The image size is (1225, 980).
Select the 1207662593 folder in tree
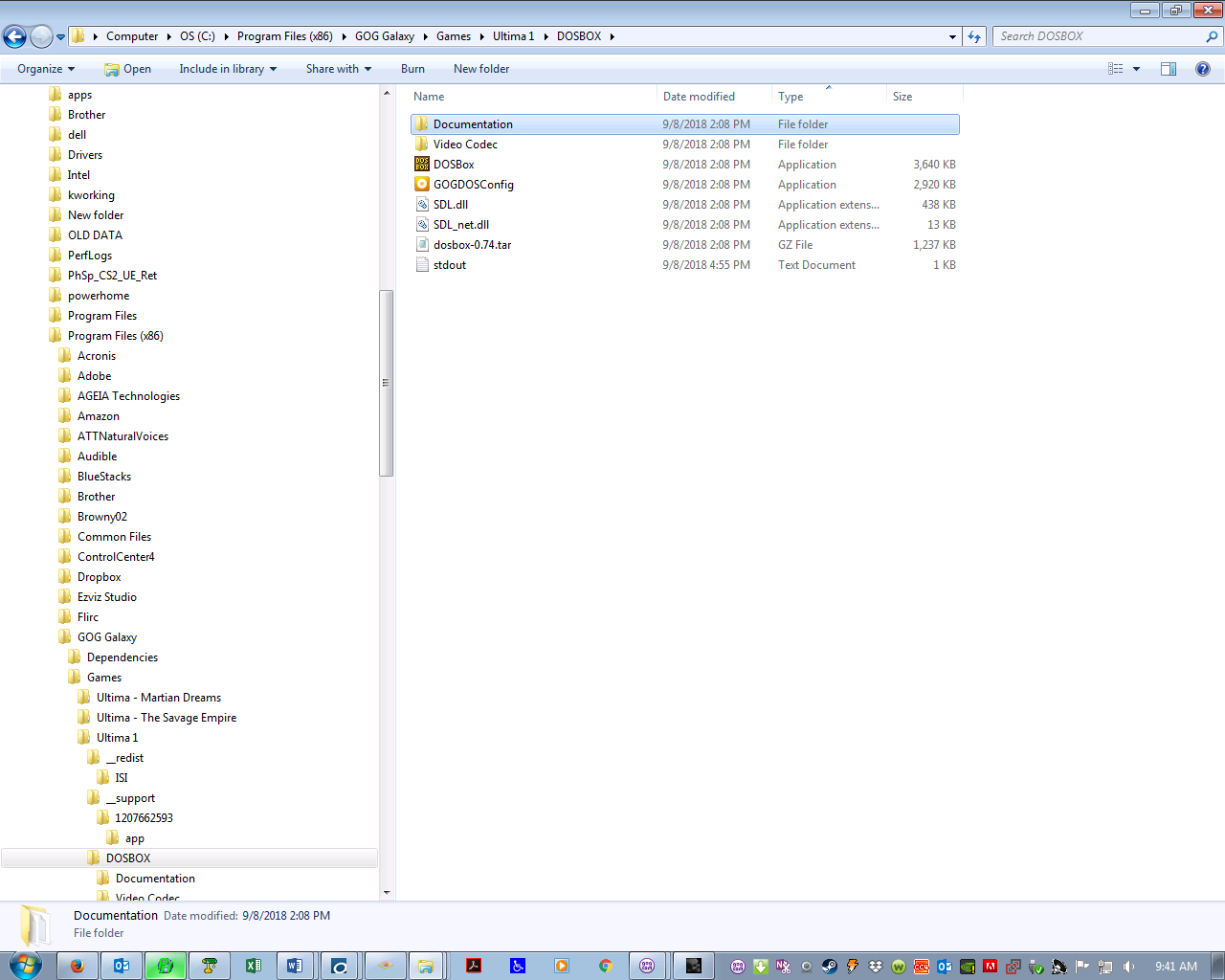(x=144, y=818)
